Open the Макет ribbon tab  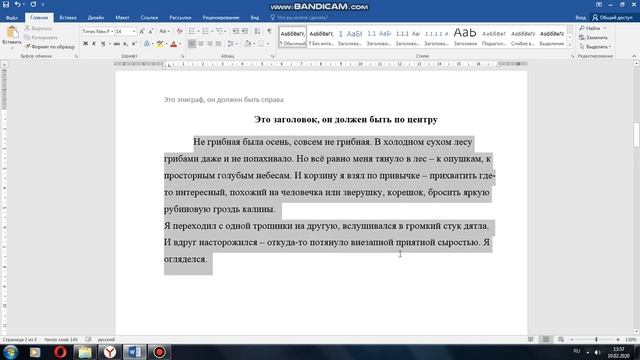(x=122, y=18)
